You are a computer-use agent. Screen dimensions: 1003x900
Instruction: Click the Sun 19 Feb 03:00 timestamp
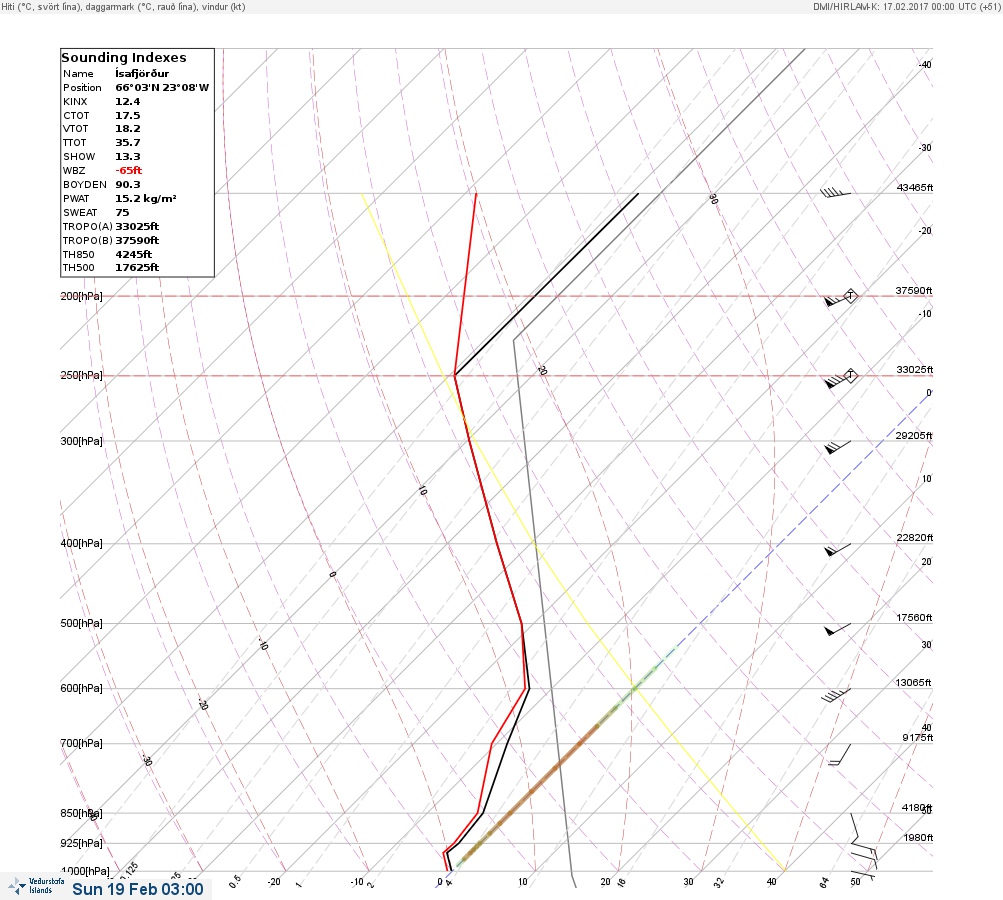(x=138, y=889)
